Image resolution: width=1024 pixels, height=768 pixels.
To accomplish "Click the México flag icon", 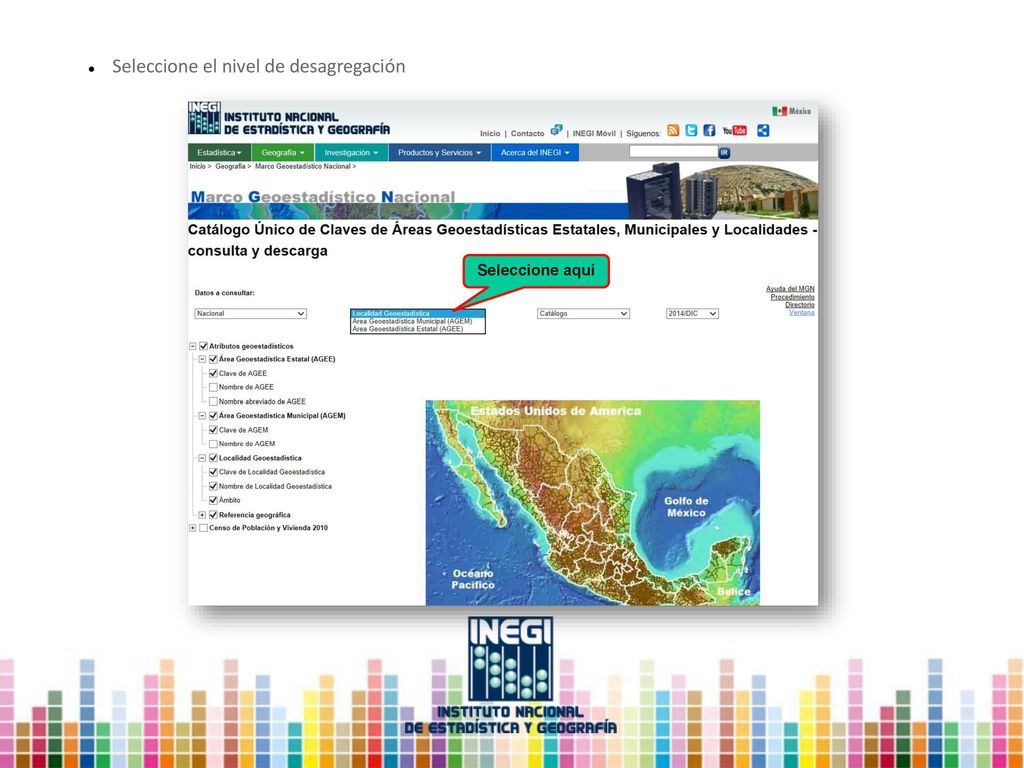I will 779,111.
